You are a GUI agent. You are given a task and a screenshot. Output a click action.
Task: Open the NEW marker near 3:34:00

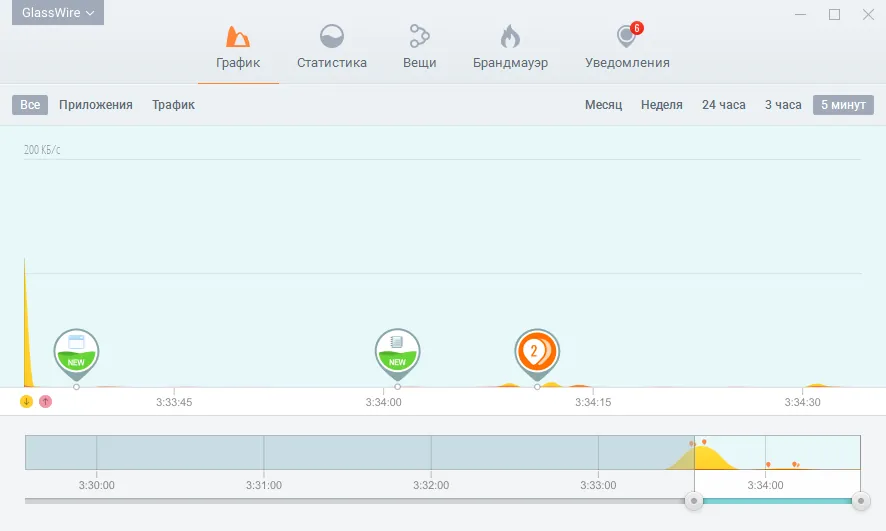[x=397, y=355]
